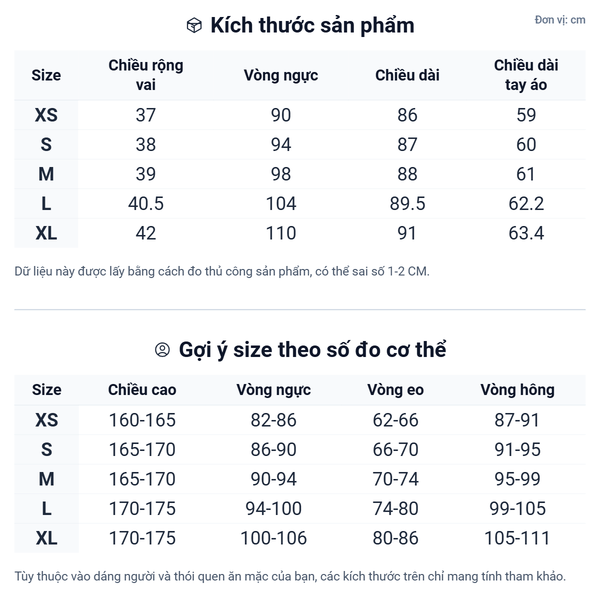
Task: Select the sleeve length value 62.2
Action: pyautogui.click(x=526, y=204)
